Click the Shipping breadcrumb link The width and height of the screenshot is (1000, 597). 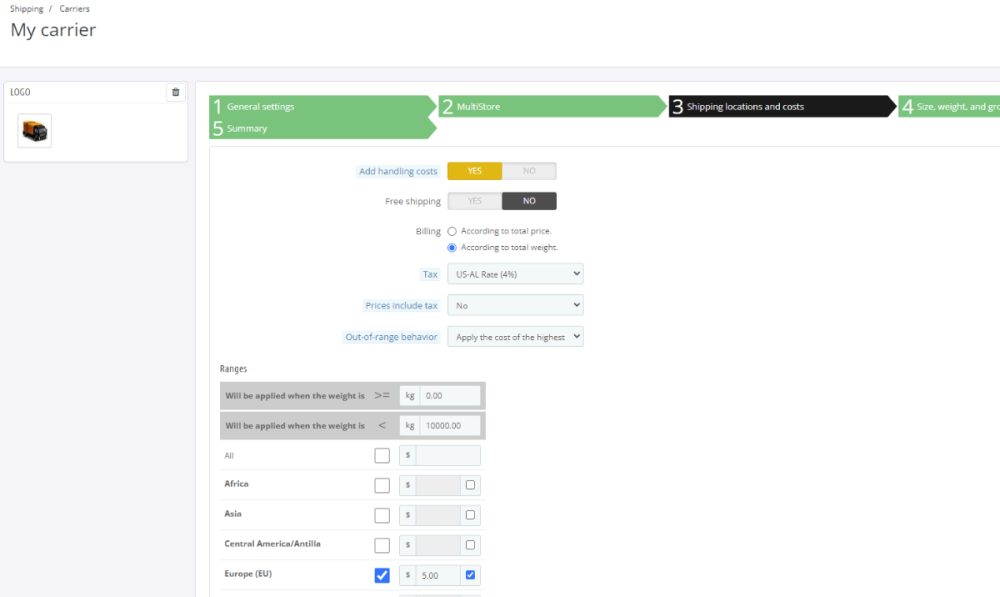tap(27, 9)
